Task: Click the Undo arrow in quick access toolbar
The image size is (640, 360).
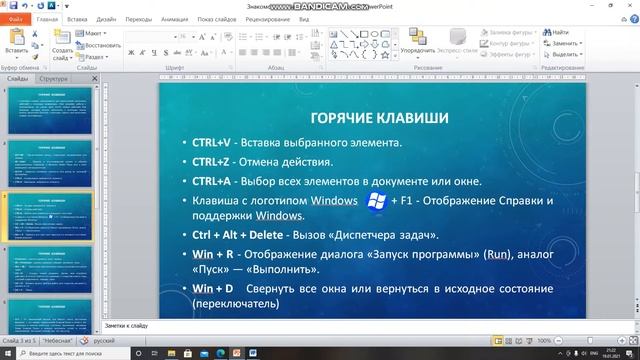Action: pos(25,6)
